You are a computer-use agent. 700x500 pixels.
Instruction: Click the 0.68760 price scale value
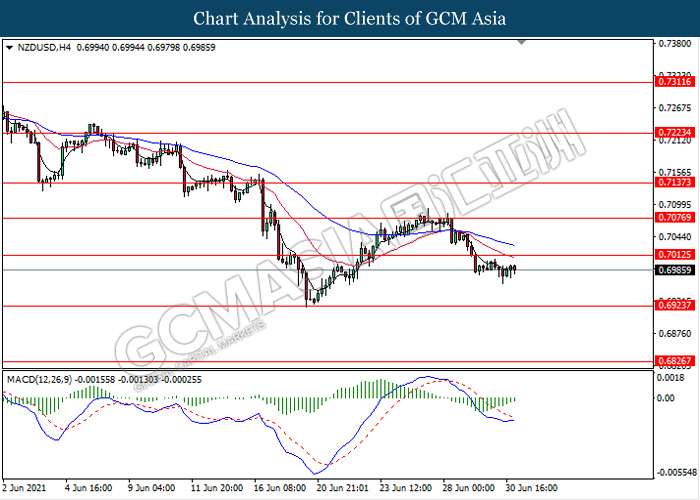point(675,333)
